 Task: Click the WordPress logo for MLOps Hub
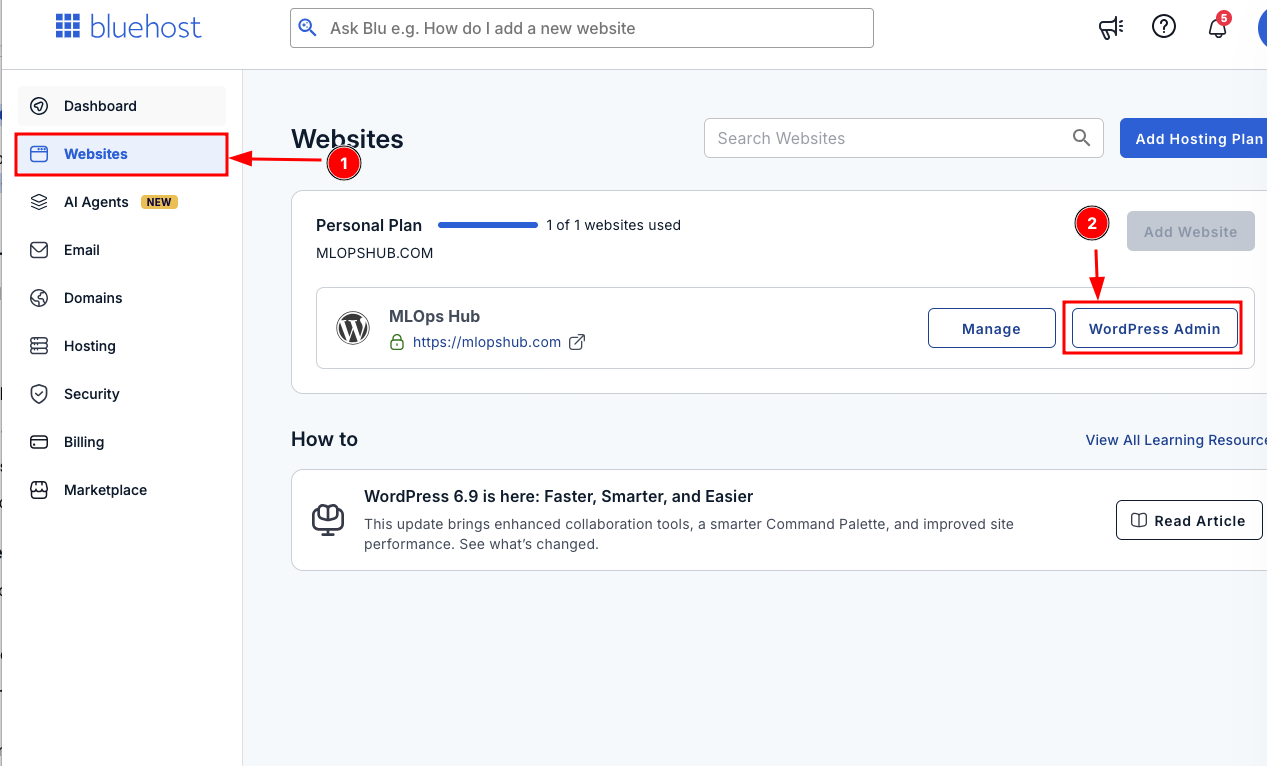click(353, 328)
